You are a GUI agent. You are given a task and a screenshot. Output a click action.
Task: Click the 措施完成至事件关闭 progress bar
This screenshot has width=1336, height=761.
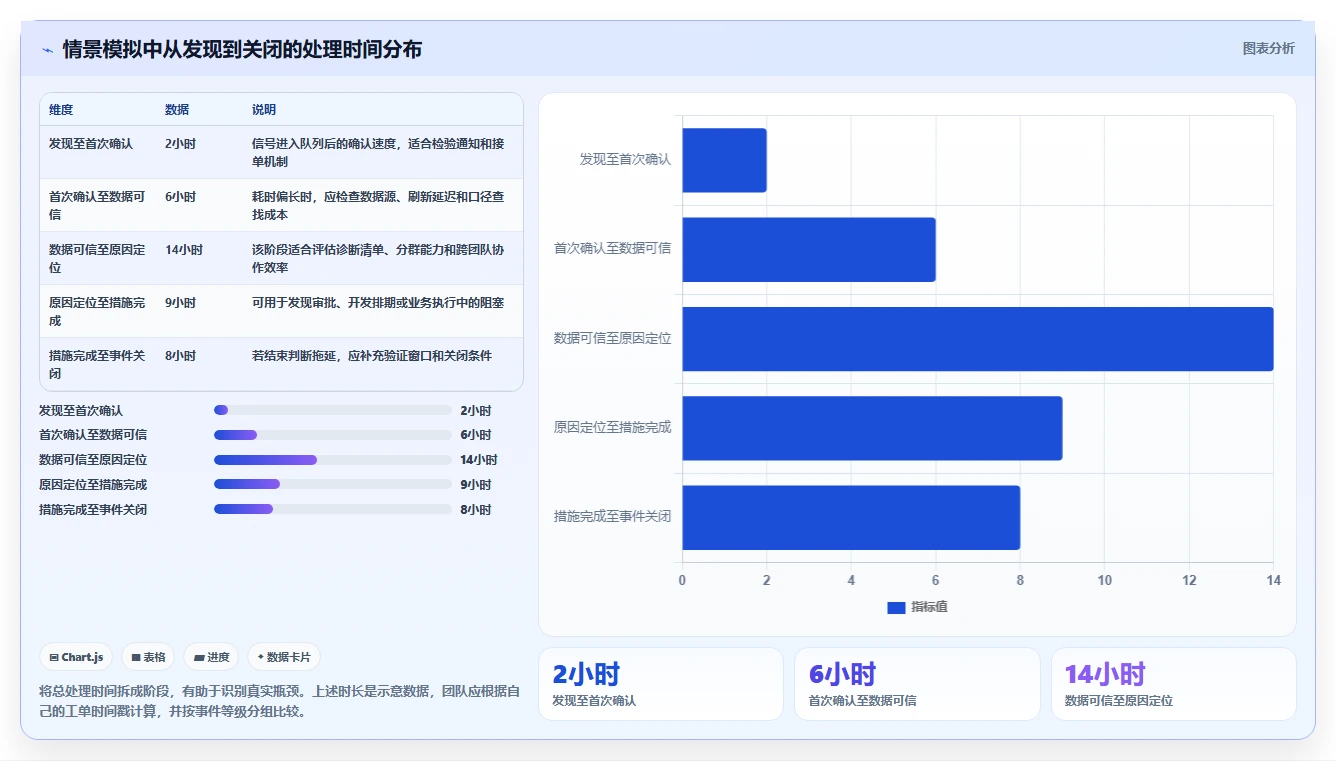point(333,510)
